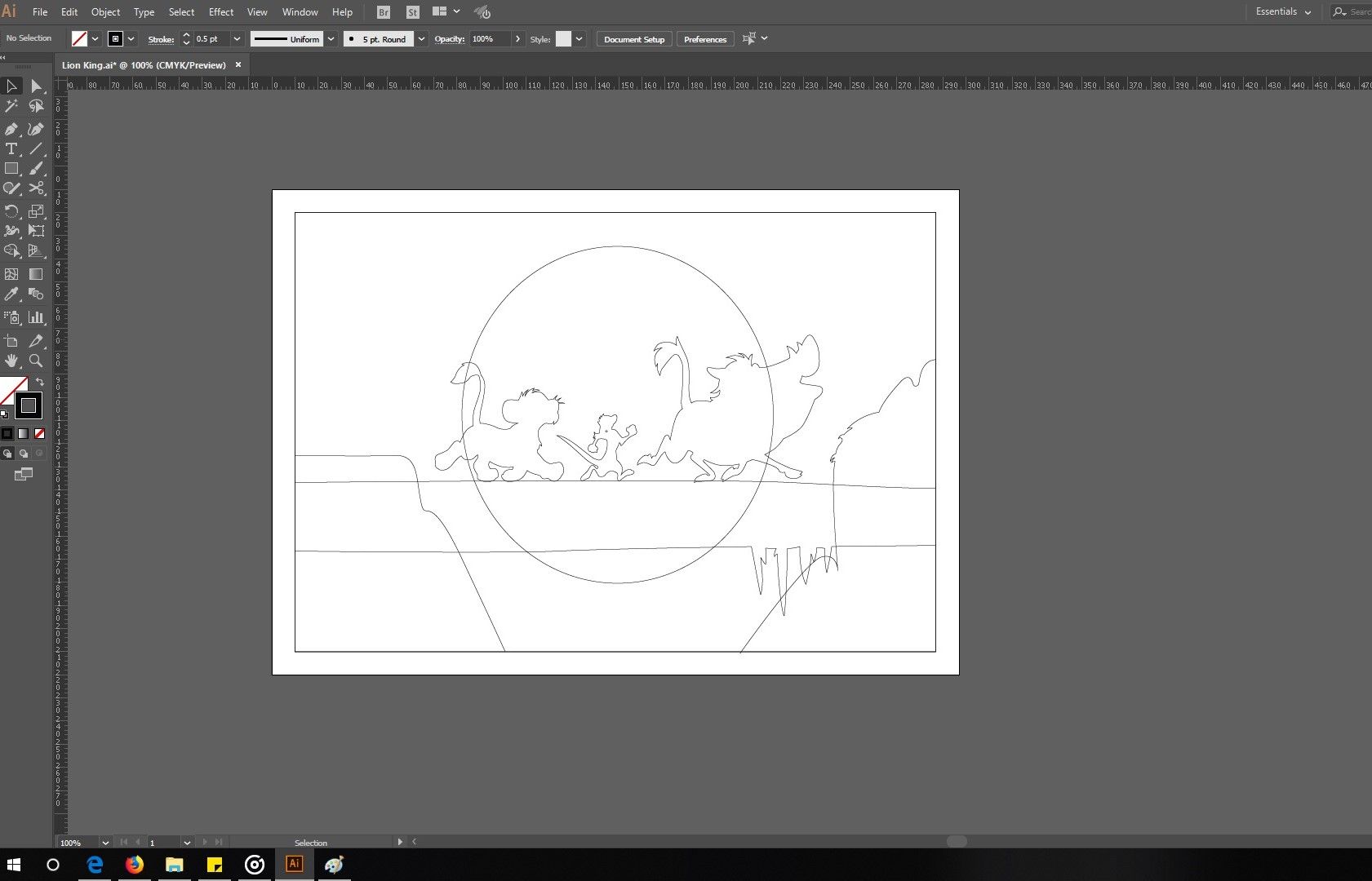1372x881 pixels.
Task: Expand the stroke weight dropdown
Action: coord(237,39)
